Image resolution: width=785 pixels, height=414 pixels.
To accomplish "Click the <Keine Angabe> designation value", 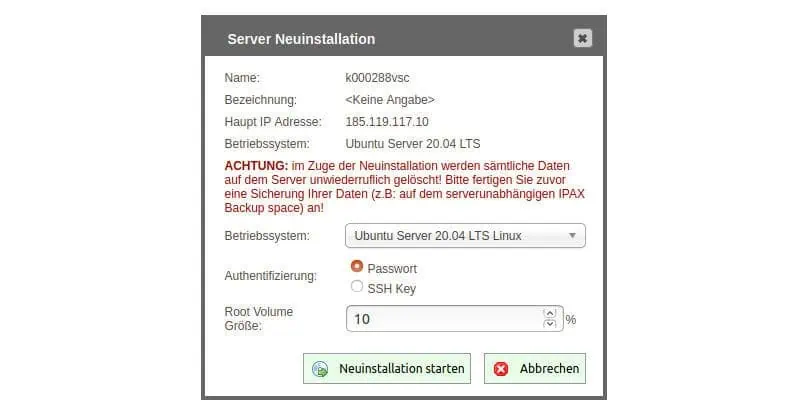I will [389, 100].
